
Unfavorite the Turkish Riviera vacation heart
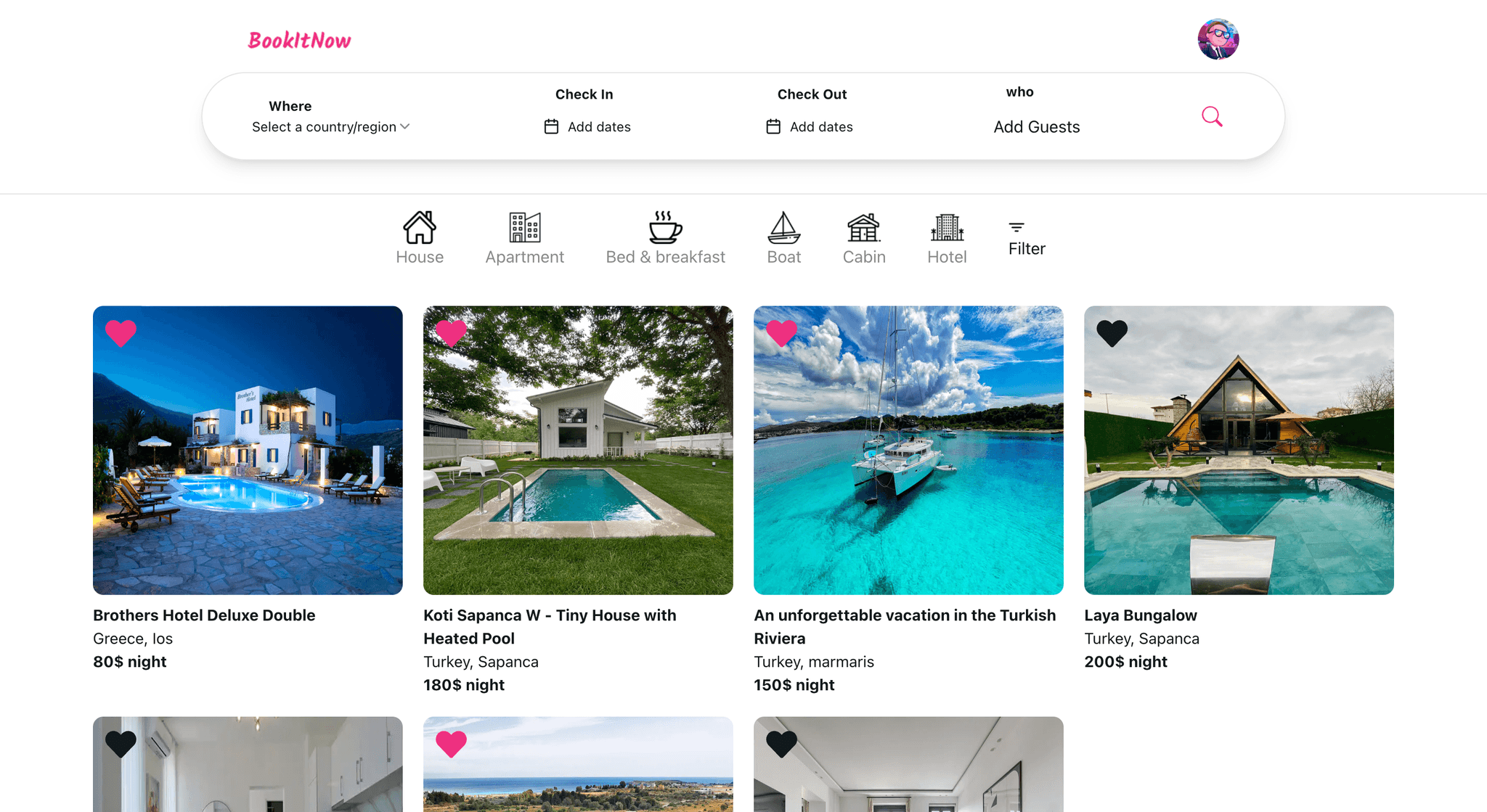(x=781, y=333)
